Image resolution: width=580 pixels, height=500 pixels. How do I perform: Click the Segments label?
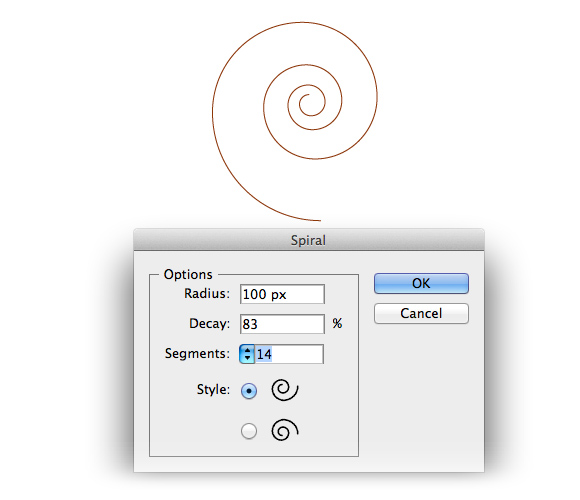point(197,354)
